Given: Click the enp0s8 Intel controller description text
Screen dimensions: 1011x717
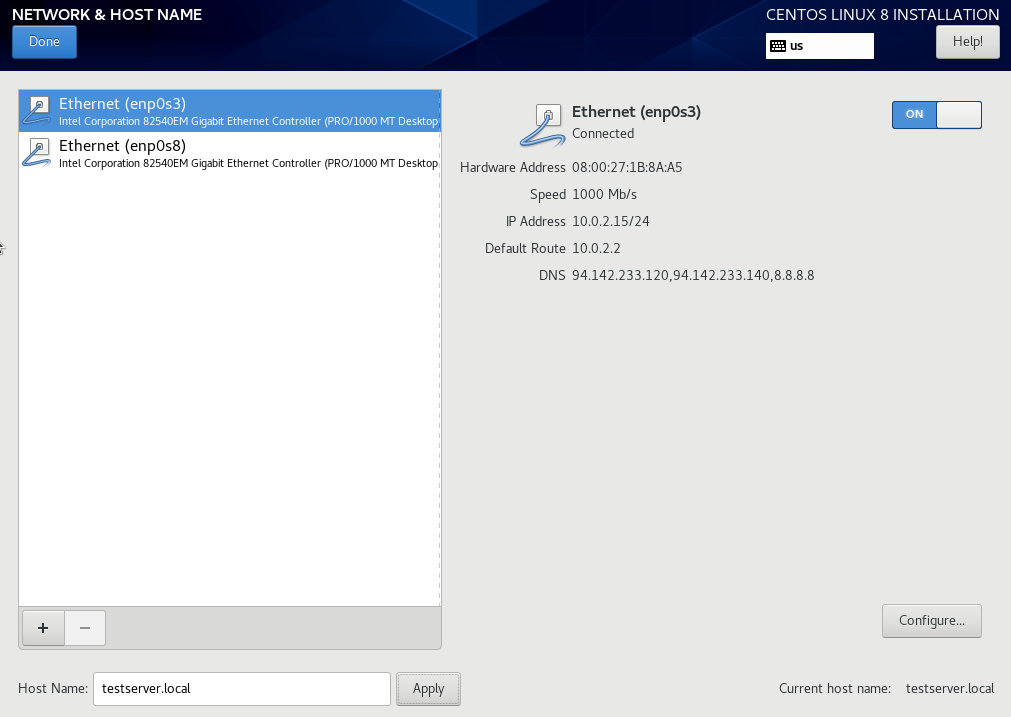Looking at the screenshot, I should [x=248, y=164].
